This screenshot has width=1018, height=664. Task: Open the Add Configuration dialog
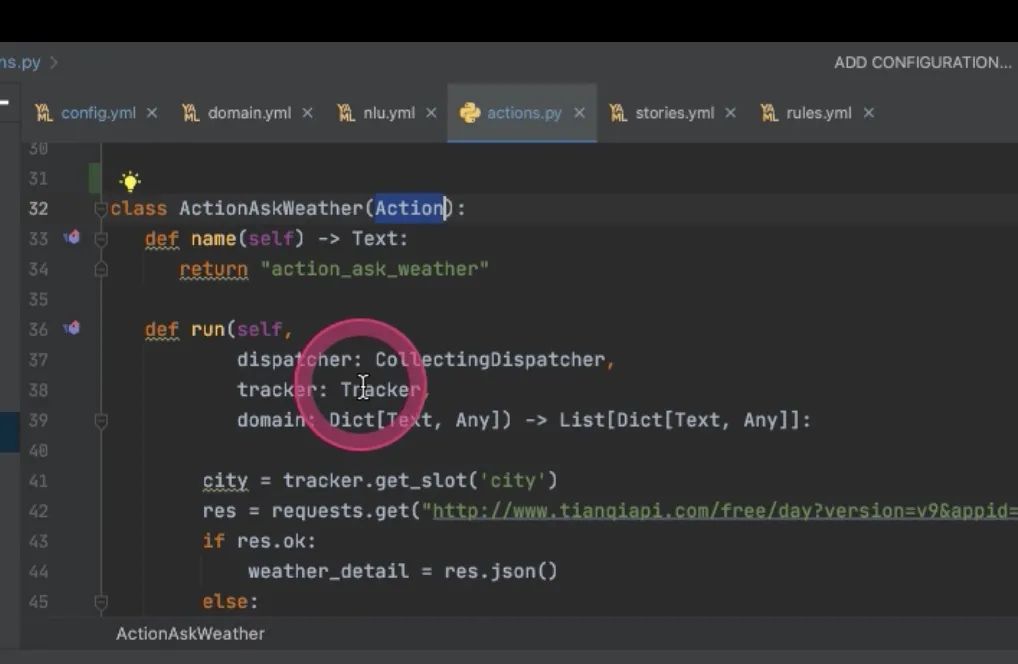tap(923, 62)
